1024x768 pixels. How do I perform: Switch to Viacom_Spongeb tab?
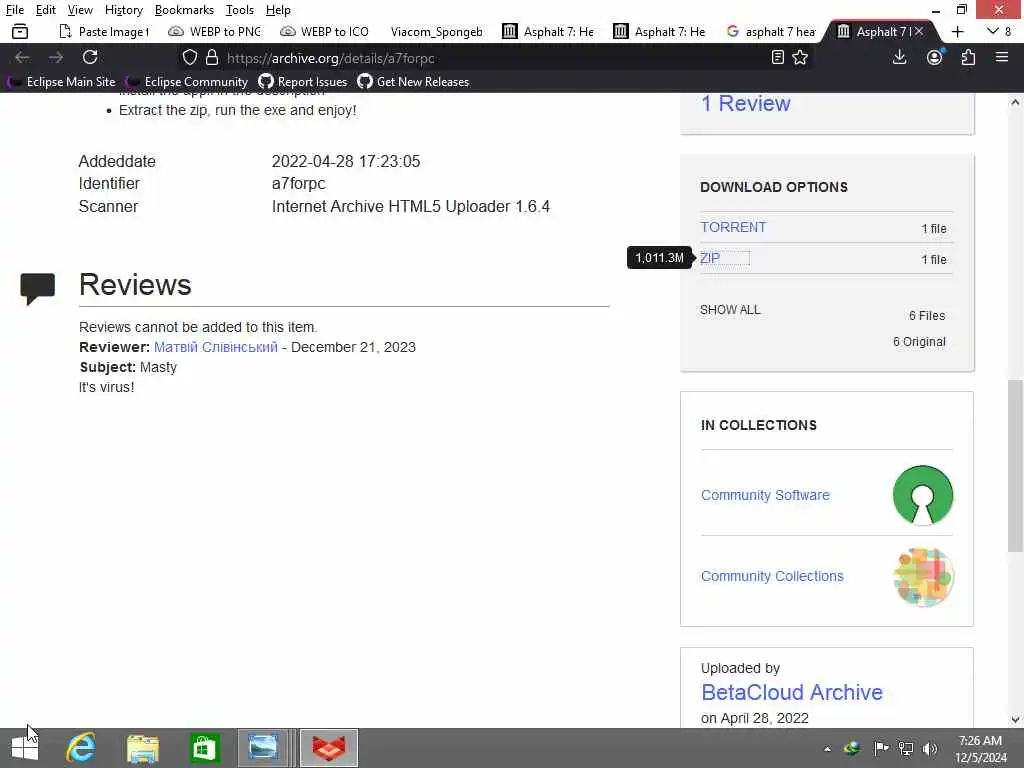(436, 31)
